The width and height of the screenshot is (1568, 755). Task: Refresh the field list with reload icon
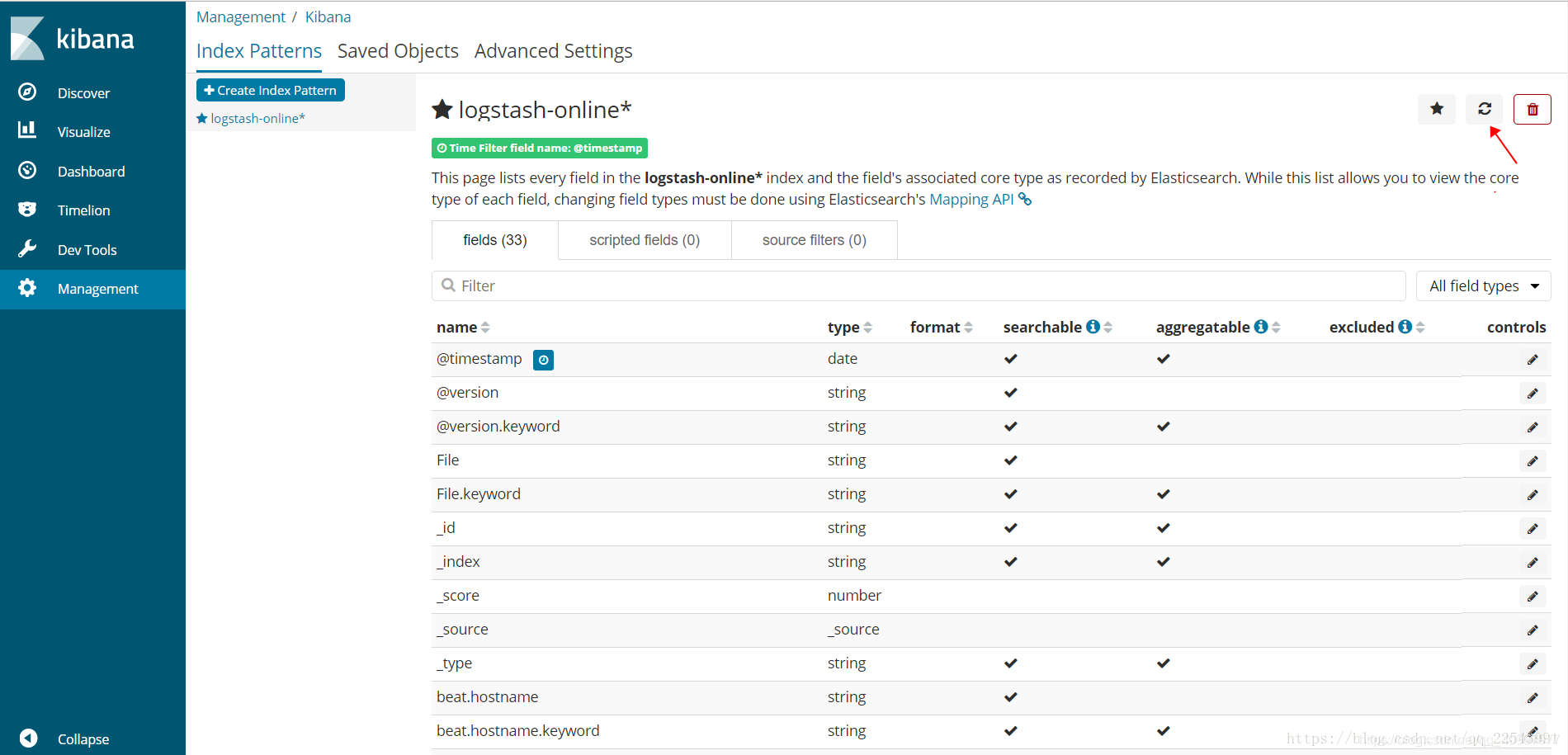pos(1485,109)
